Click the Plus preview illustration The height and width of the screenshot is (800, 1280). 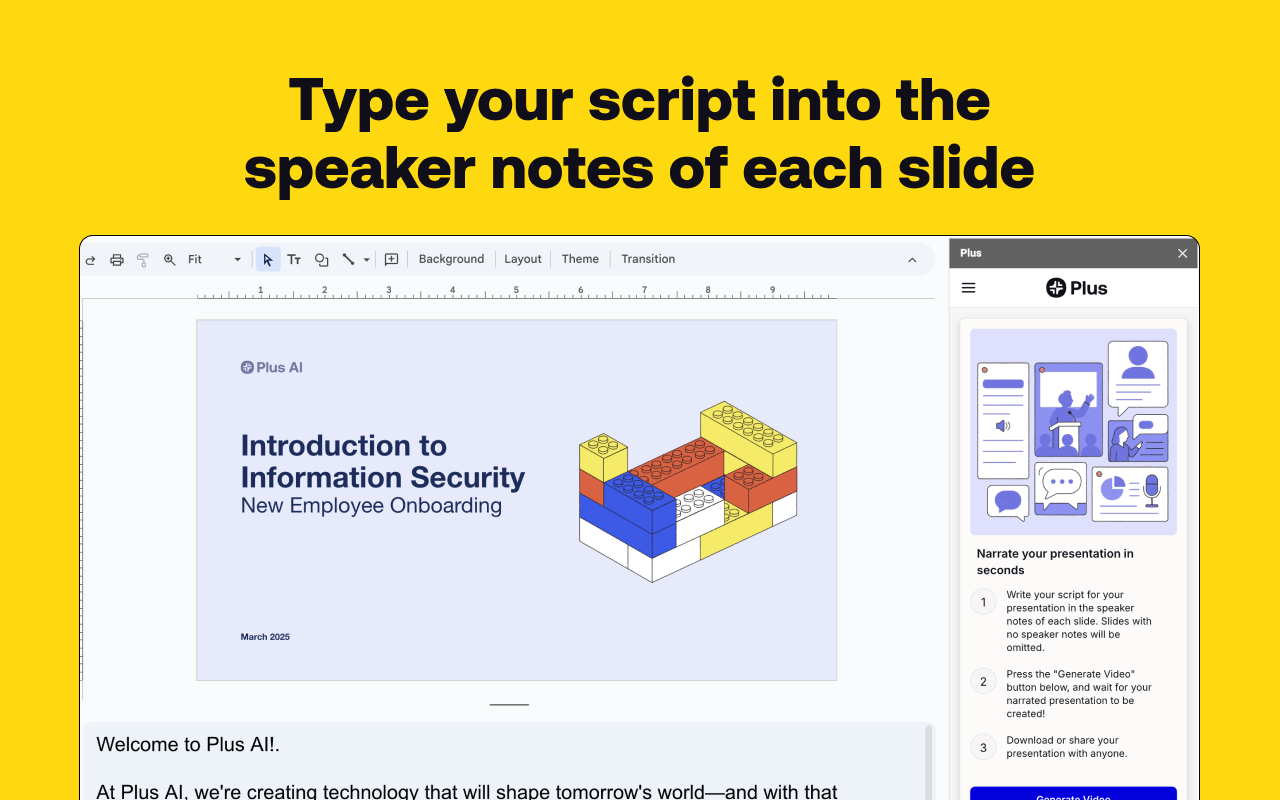click(1073, 431)
